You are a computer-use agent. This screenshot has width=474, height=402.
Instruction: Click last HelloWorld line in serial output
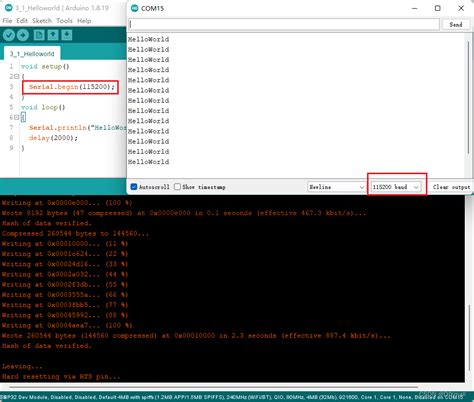click(x=149, y=162)
